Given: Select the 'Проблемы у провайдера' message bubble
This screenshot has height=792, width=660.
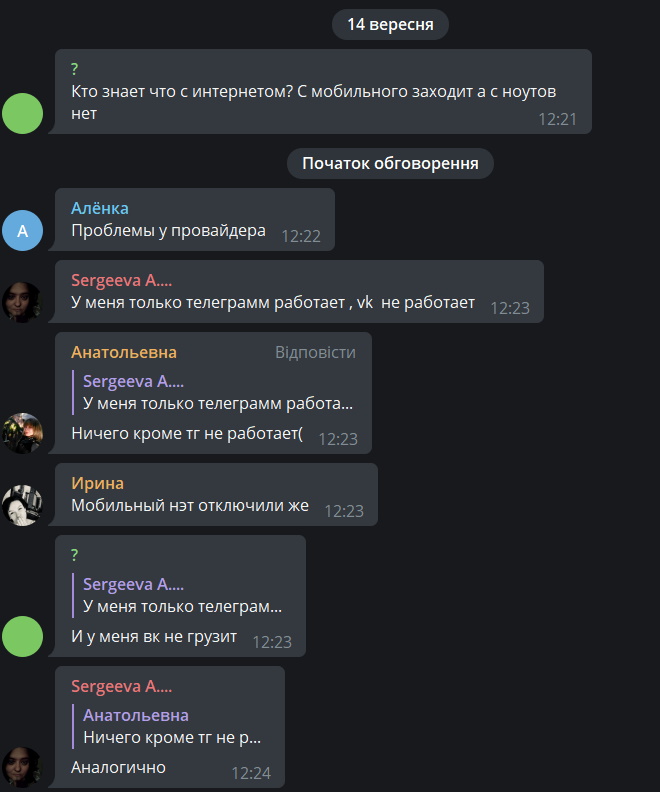Looking at the screenshot, I should coord(194,219).
